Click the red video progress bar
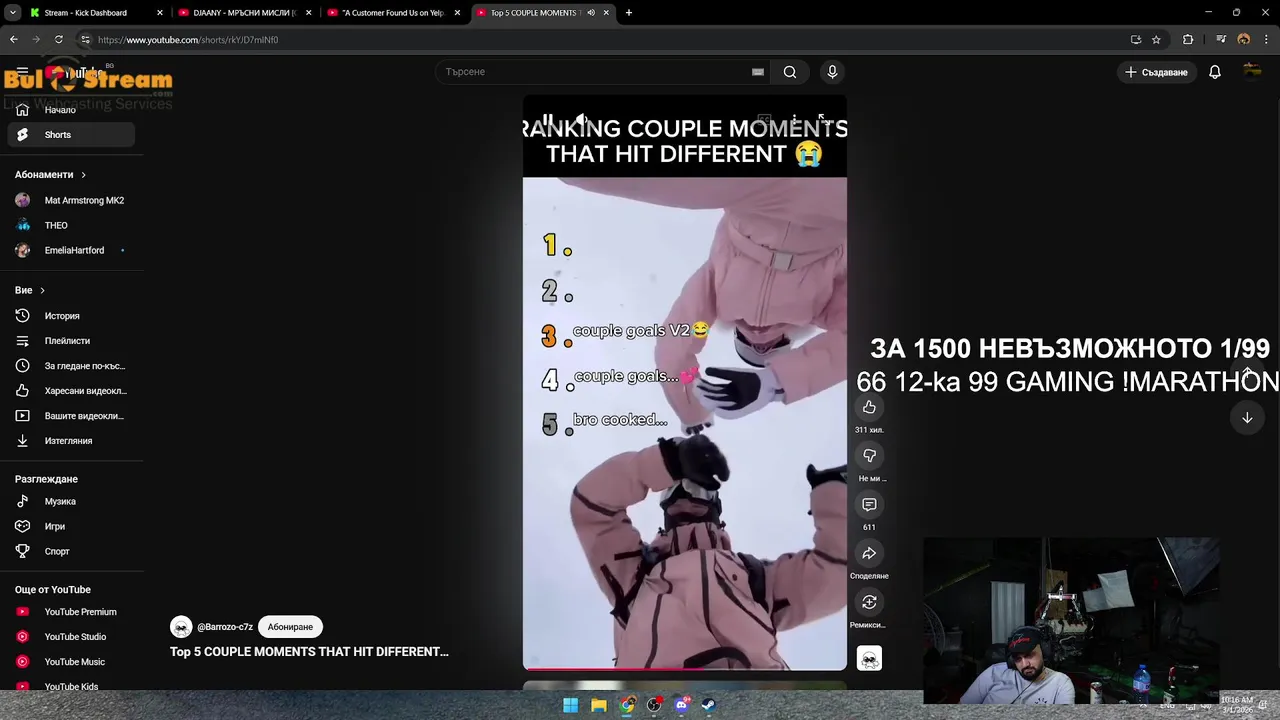This screenshot has height=720, width=1280. point(685,668)
